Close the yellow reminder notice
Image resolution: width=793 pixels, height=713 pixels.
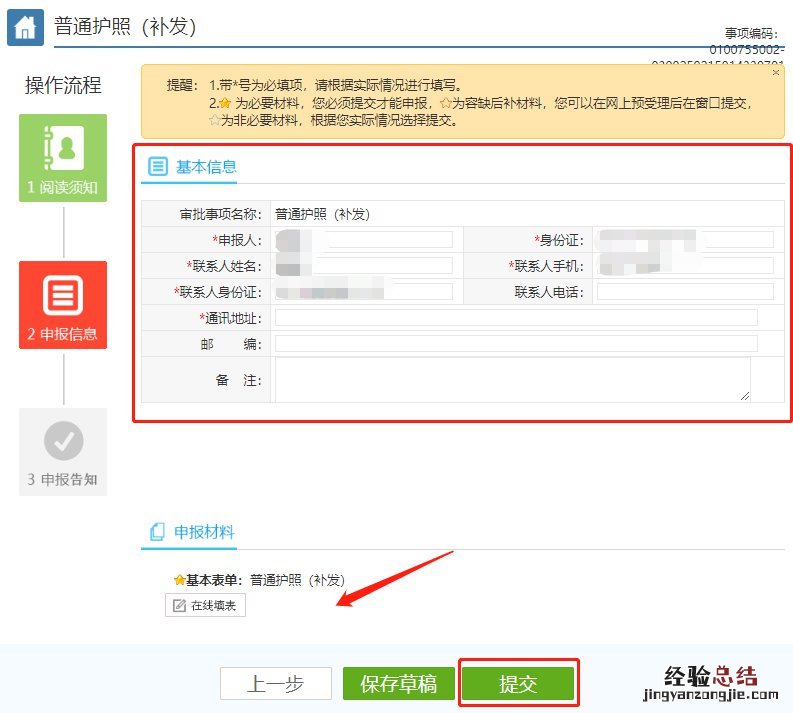click(776, 73)
